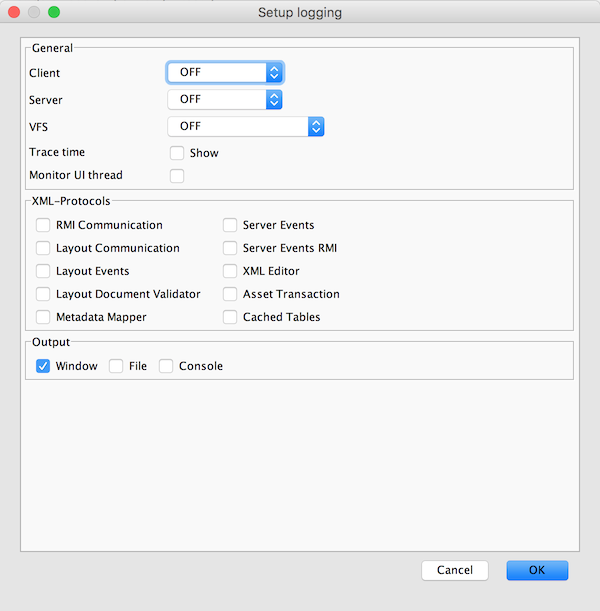This screenshot has width=600, height=611.
Task: Enable the Trace time Show checkbox
Action: click(x=177, y=153)
